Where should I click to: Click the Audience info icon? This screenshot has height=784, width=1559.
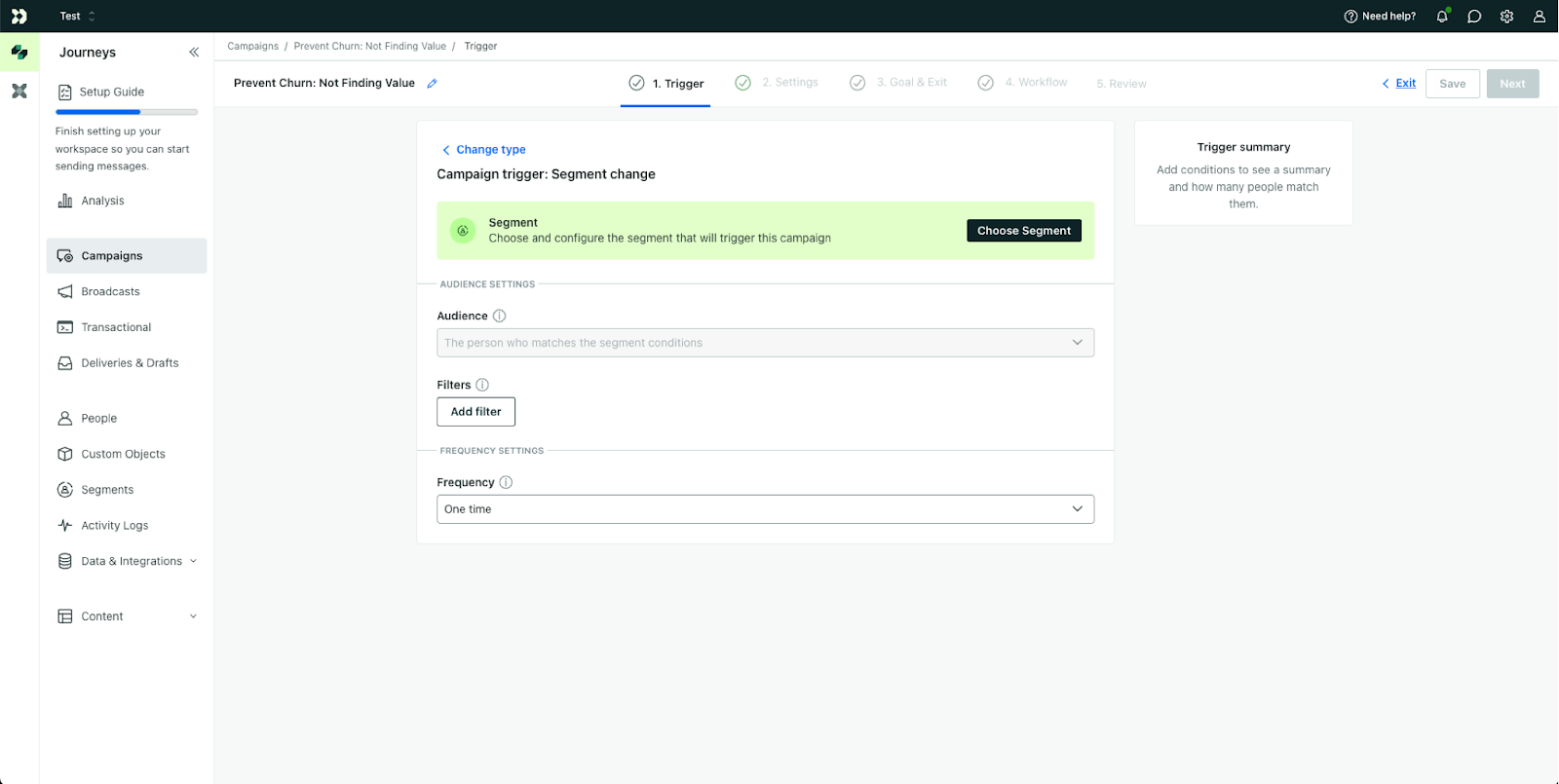[x=500, y=317]
